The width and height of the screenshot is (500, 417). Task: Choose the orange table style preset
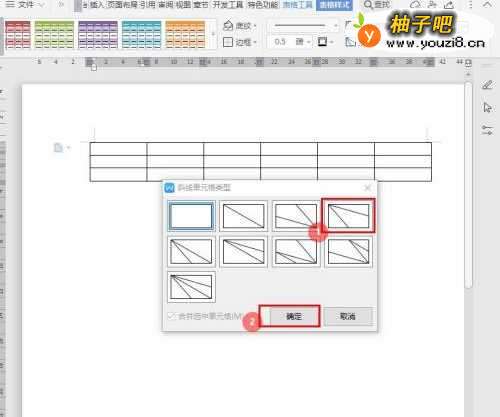tap(185, 35)
